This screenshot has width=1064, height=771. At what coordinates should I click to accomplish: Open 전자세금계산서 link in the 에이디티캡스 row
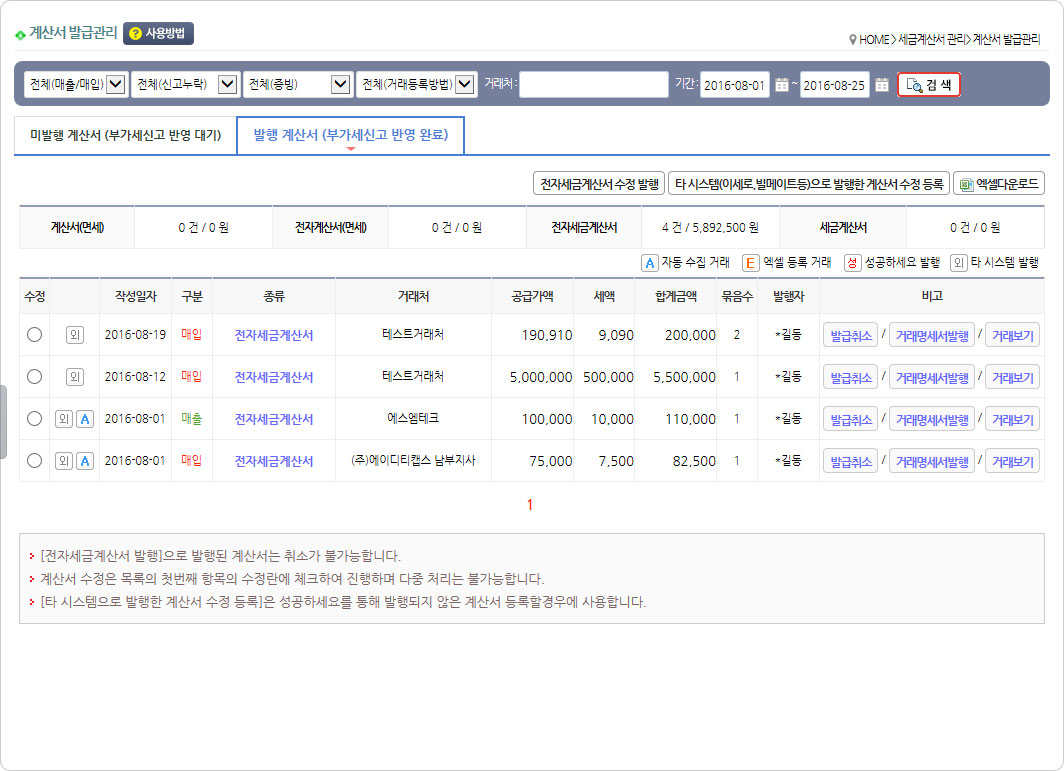[273, 462]
